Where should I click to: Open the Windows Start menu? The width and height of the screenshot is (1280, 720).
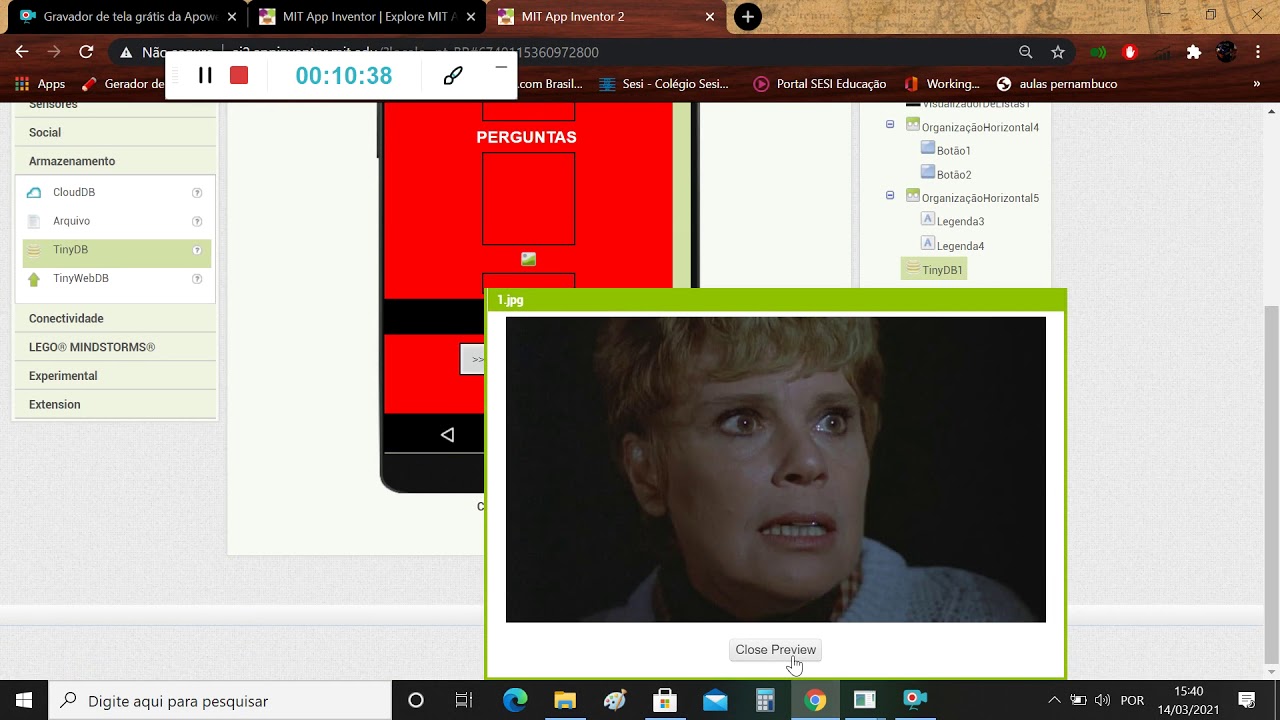tap(24, 700)
